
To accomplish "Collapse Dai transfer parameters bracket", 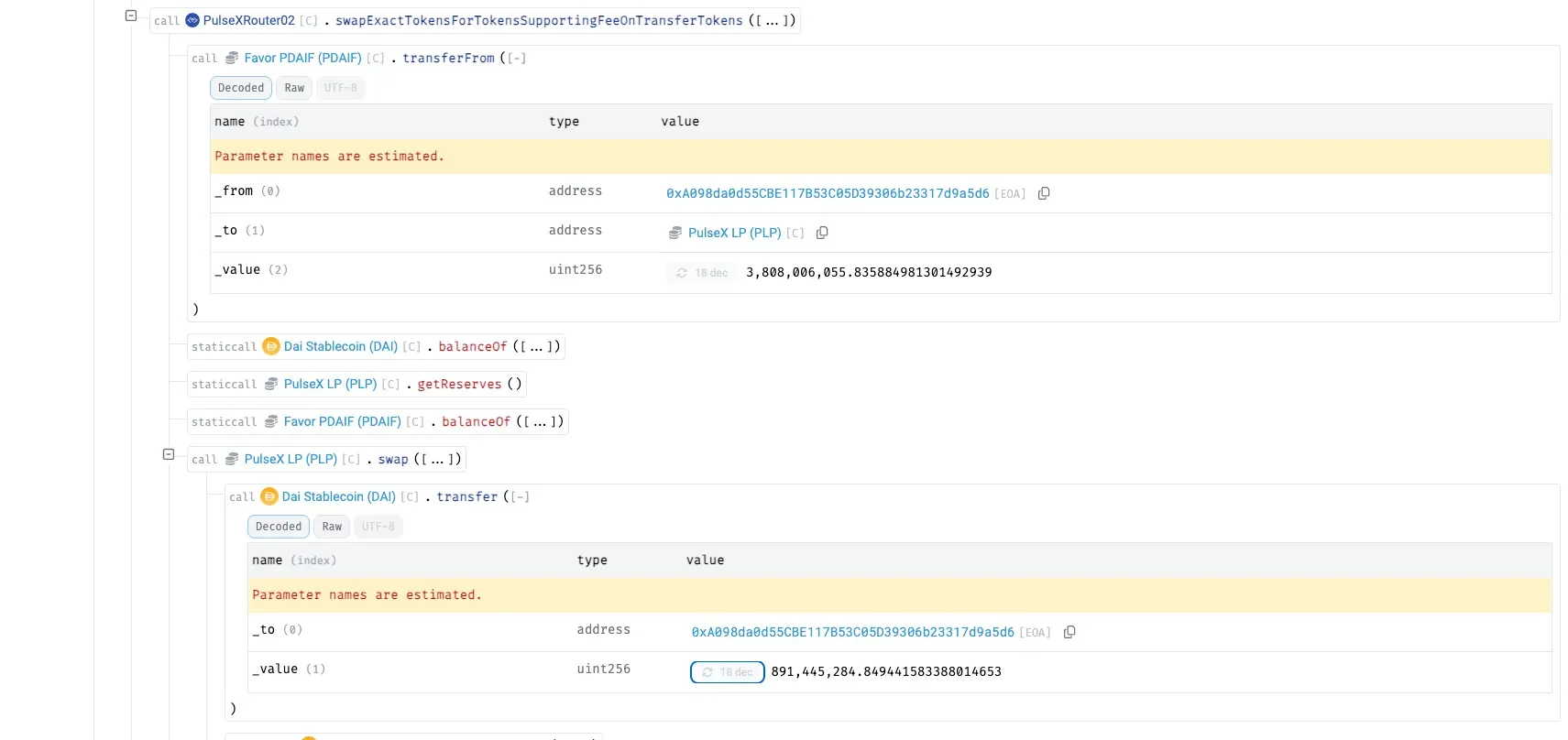I will [x=521, y=497].
